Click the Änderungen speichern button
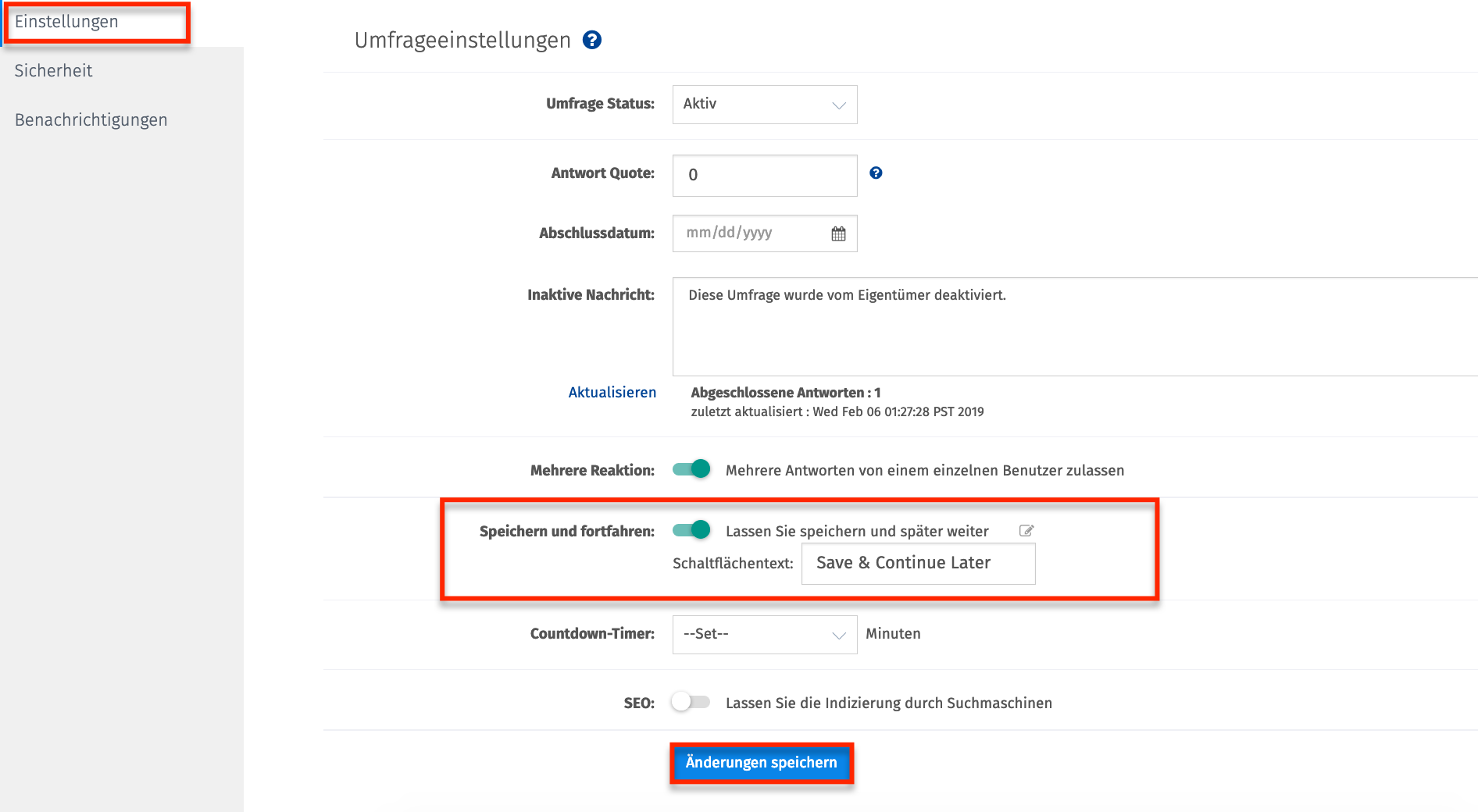 [x=761, y=762]
